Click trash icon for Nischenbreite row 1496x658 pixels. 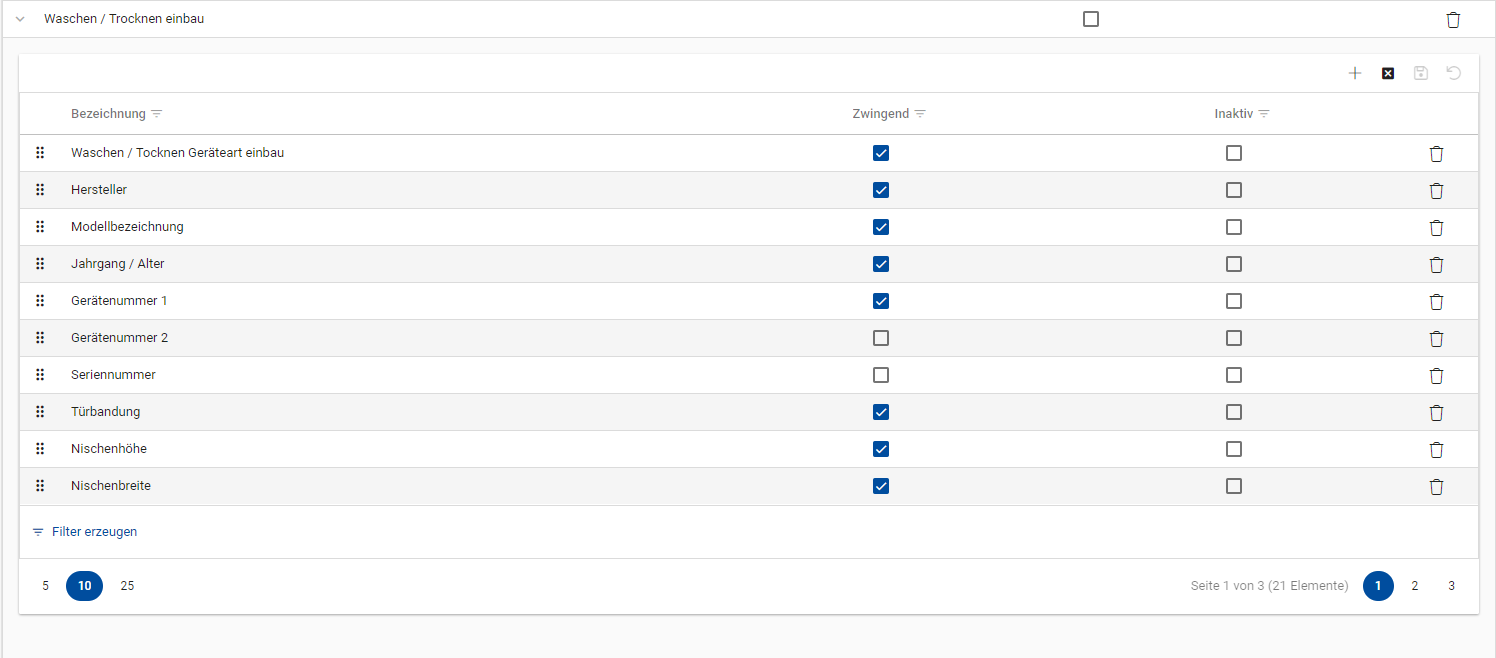tap(1436, 486)
